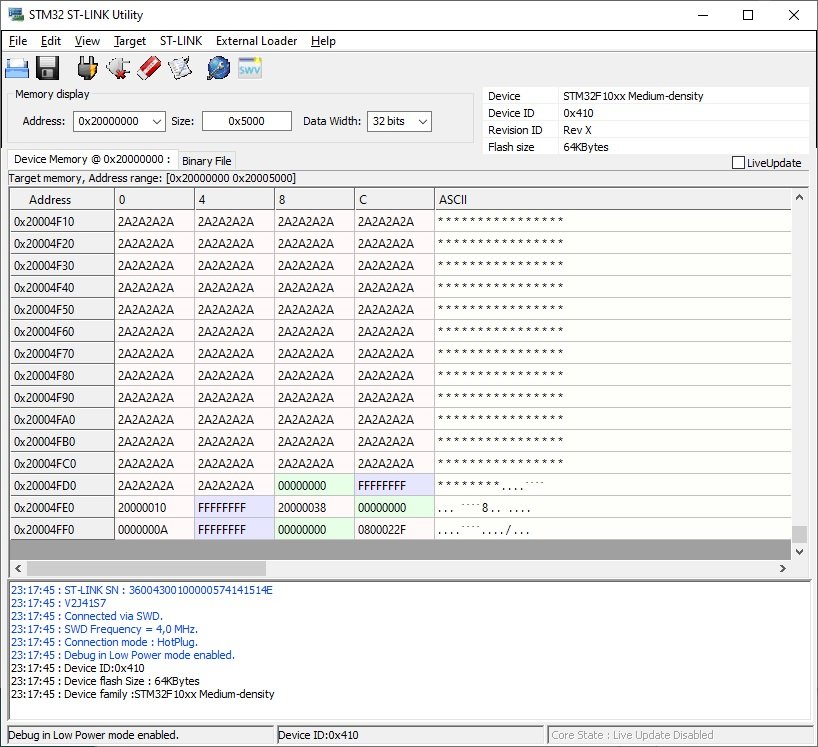Click the vertical scrollbar thumb of the memory table
Image resolution: width=818 pixels, height=747 pixels.
point(799,534)
